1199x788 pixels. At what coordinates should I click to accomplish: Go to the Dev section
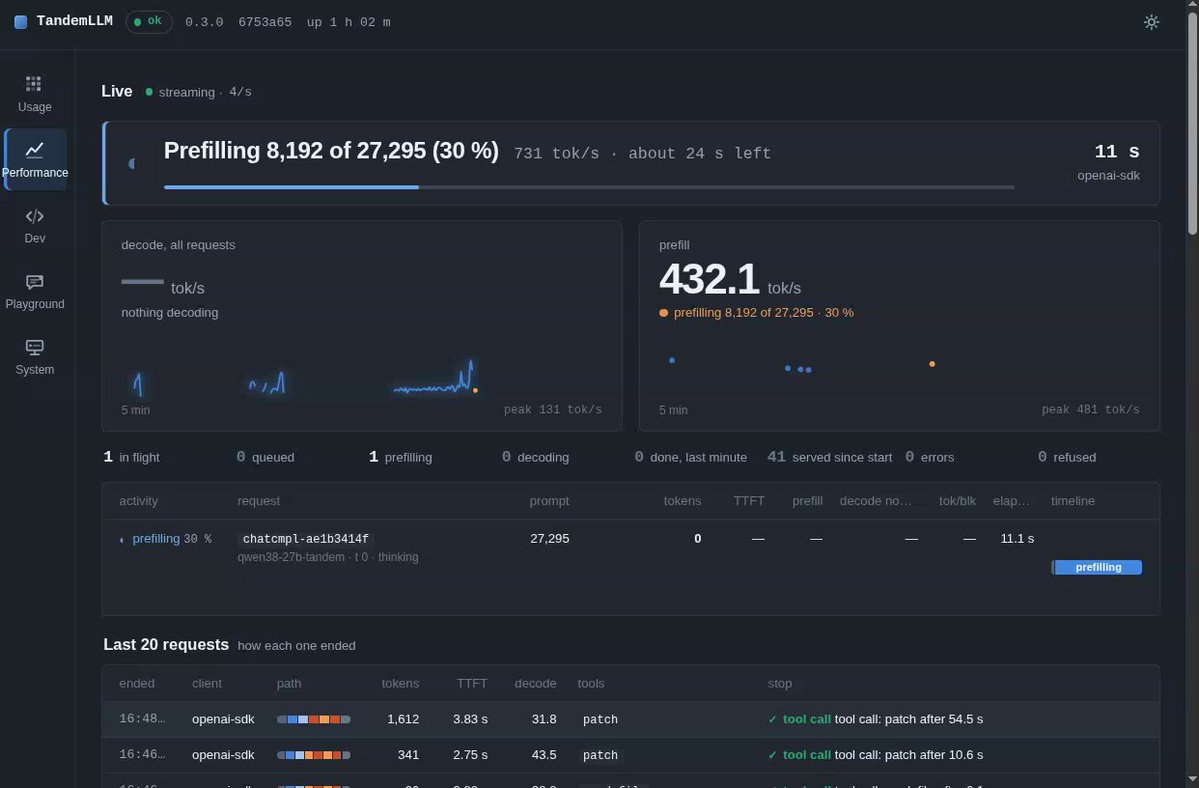coord(34,225)
